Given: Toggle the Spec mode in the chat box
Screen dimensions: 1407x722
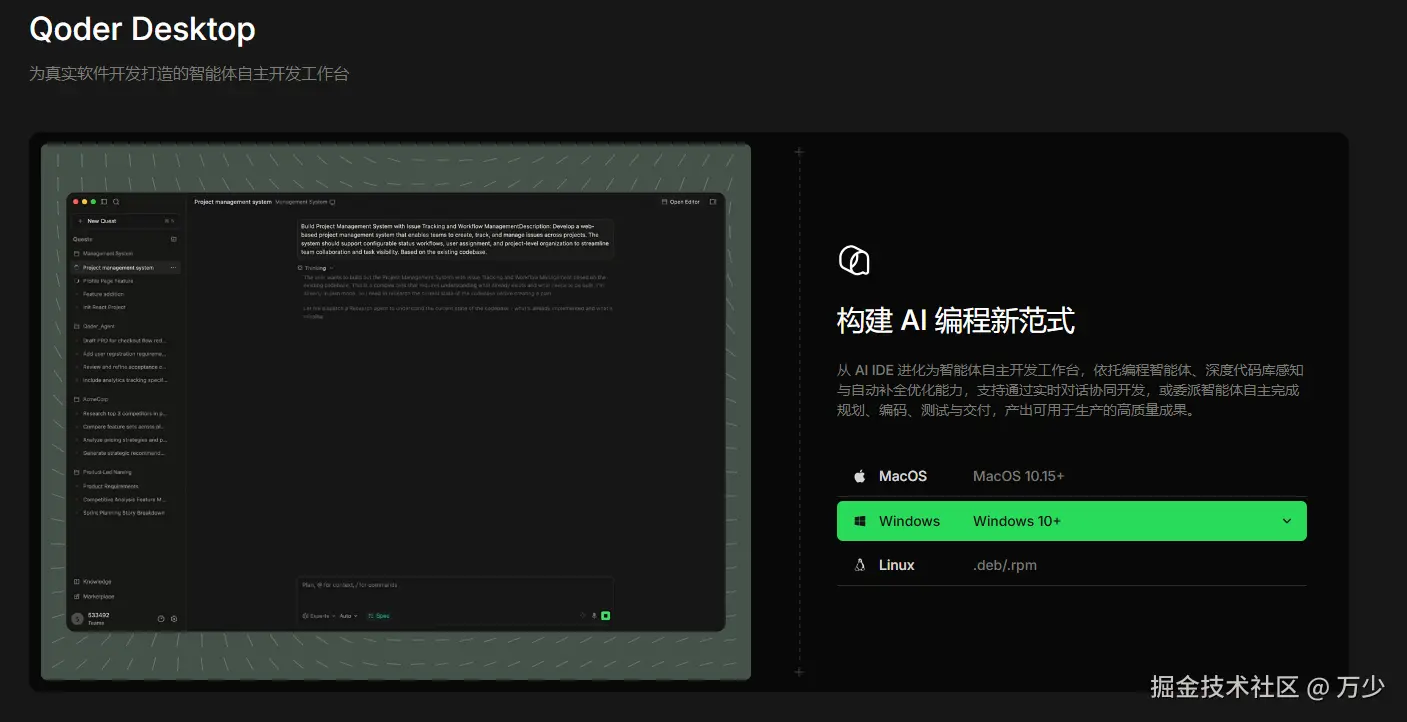Looking at the screenshot, I should [x=378, y=616].
